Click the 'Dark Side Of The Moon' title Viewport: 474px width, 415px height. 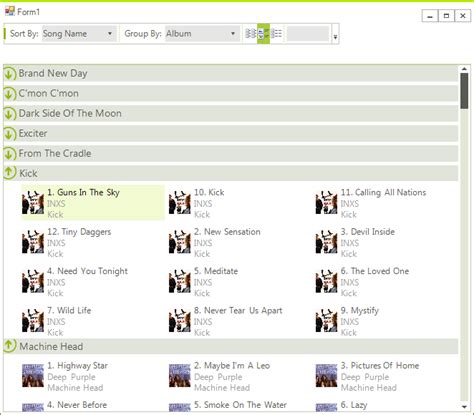click(70, 113)
